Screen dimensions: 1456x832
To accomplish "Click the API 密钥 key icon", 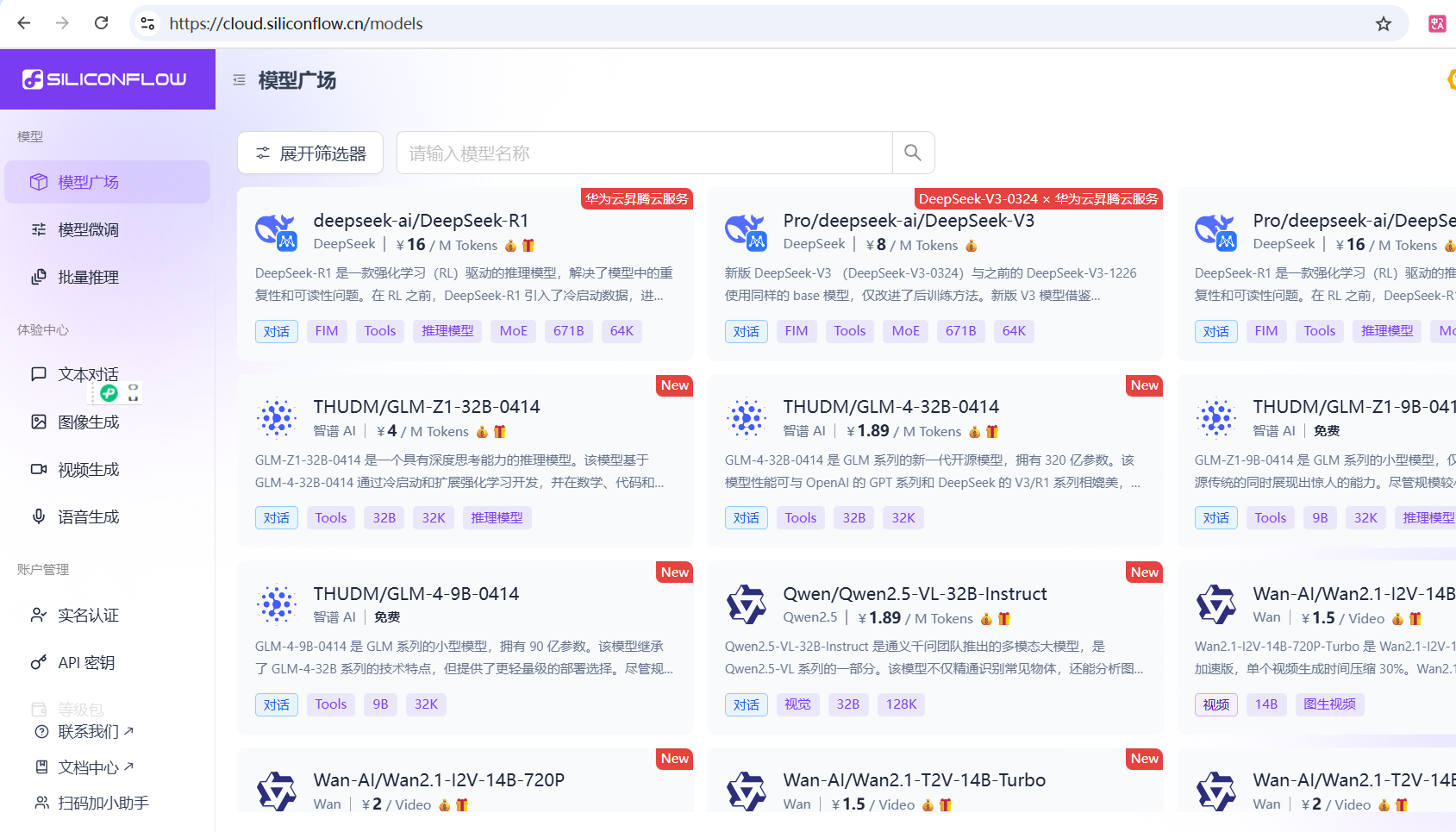I will tap(39, 662).
